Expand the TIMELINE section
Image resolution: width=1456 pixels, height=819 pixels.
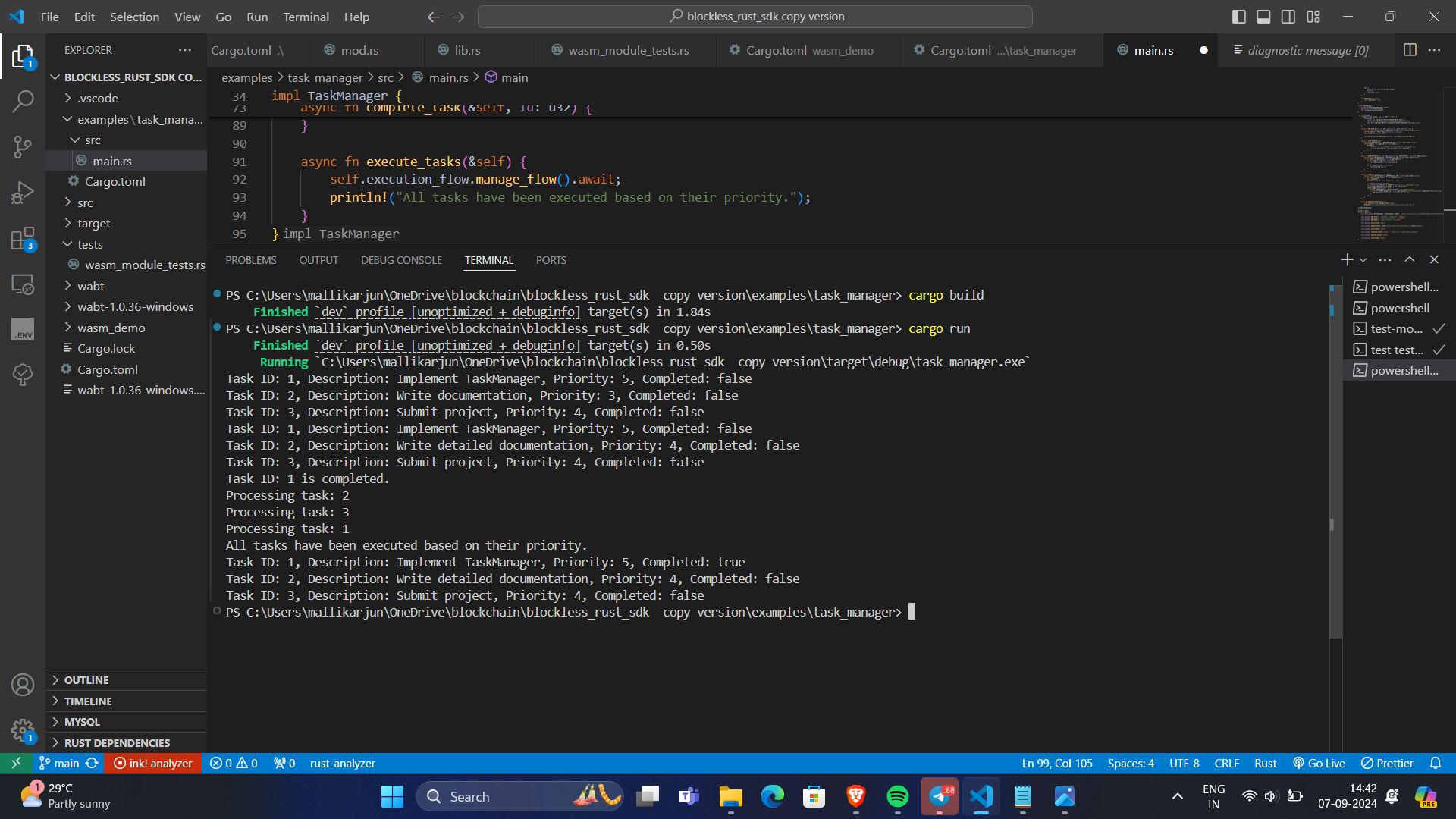[126, 701]
